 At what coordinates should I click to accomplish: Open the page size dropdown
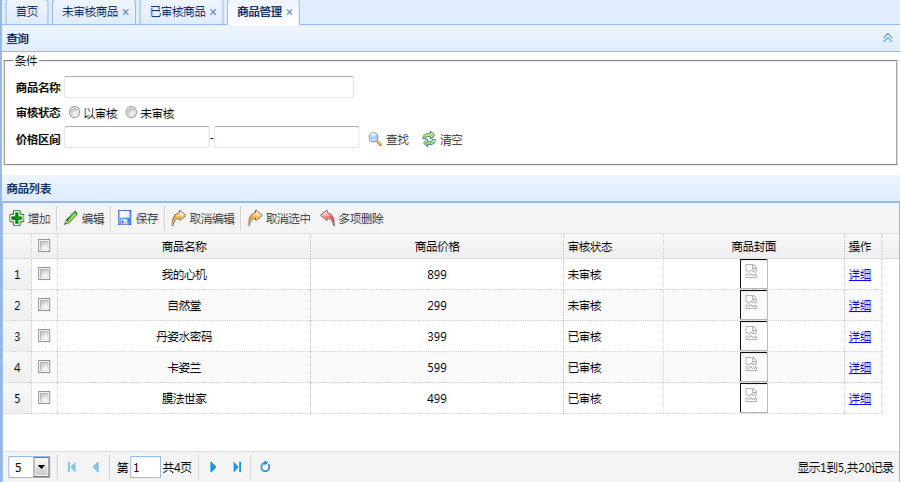coord(41,467)
